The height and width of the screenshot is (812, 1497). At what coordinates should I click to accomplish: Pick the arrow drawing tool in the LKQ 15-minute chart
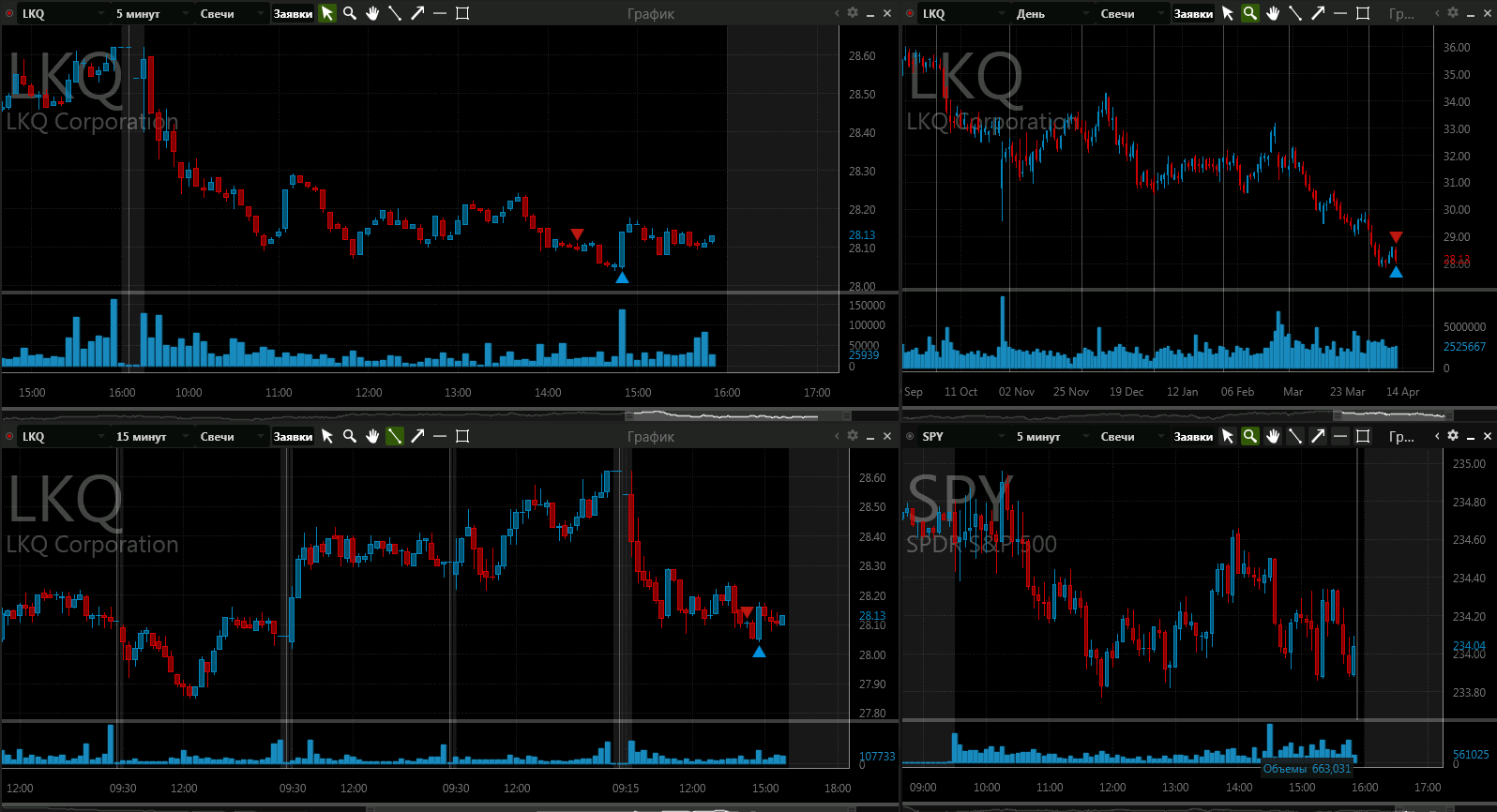pos(417,436)
